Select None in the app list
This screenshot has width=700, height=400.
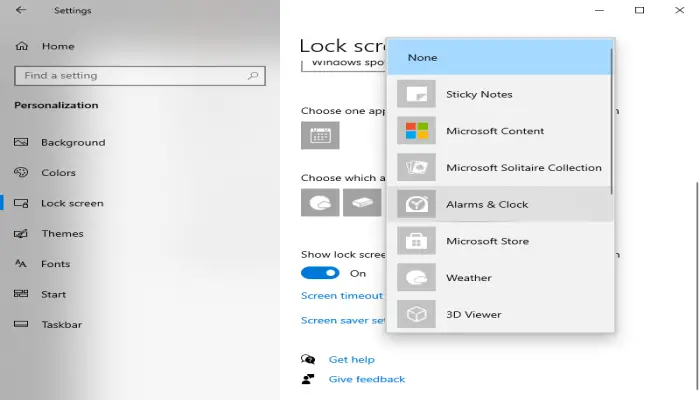(x=500, y=57)
